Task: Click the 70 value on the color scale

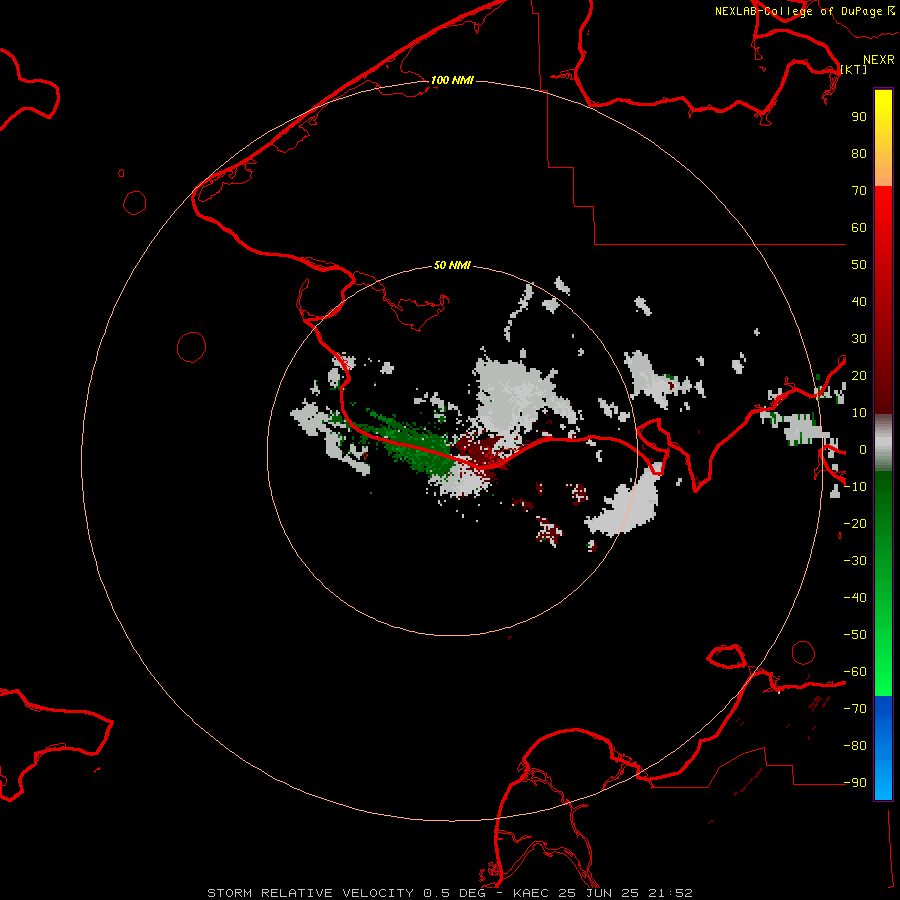Action: [x=859, y=191]
